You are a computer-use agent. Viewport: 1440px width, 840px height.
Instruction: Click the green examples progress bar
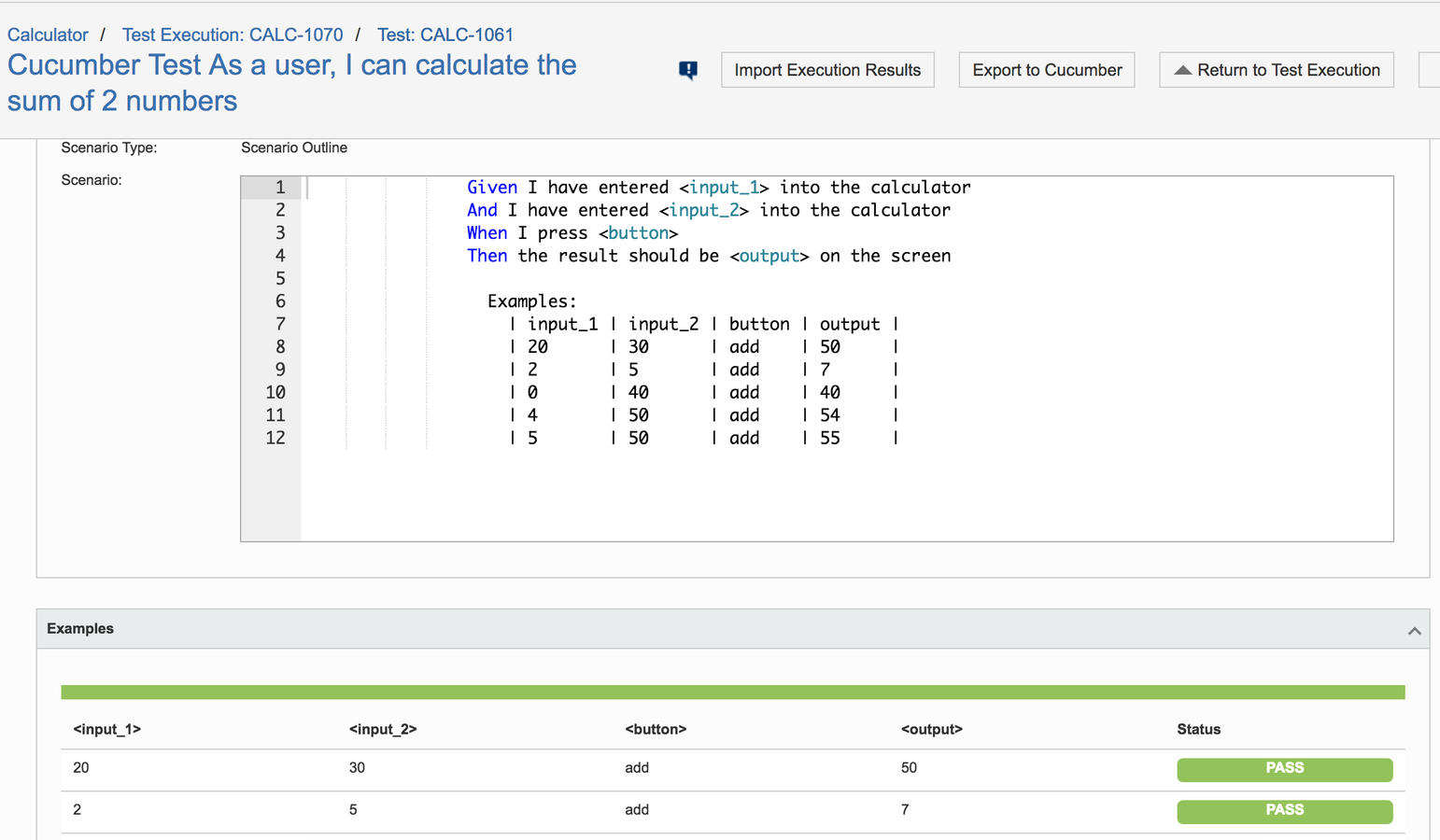733,692
